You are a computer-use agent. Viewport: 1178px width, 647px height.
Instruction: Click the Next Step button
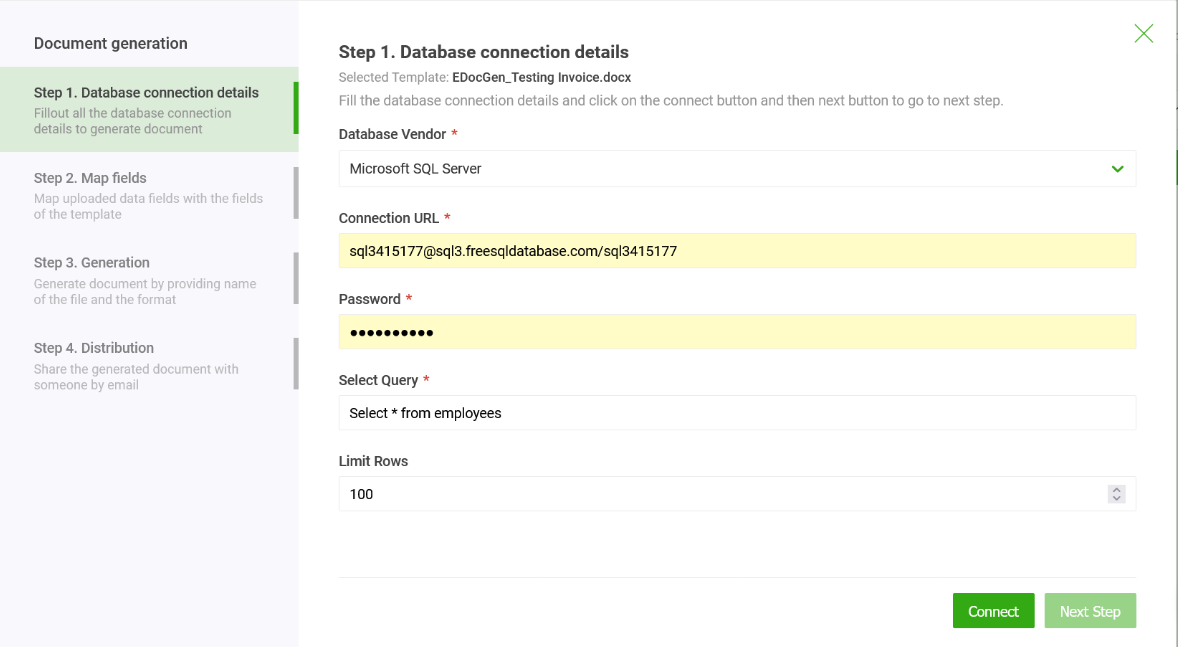pos(1090,610)
